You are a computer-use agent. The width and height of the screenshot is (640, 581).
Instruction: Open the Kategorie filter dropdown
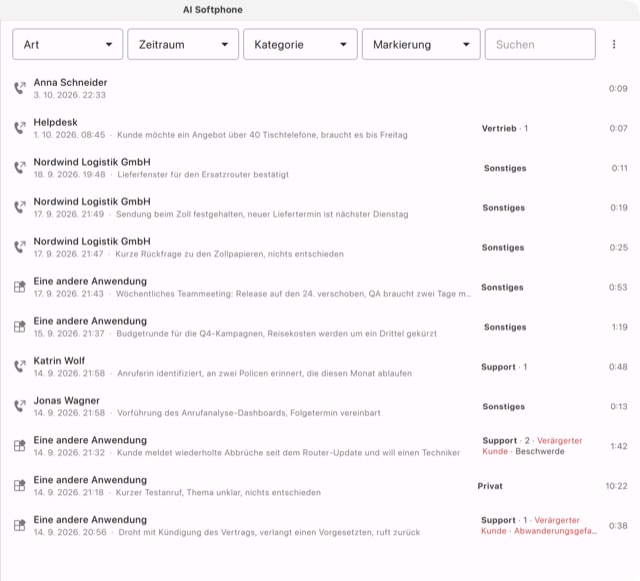tap(300, 44)
